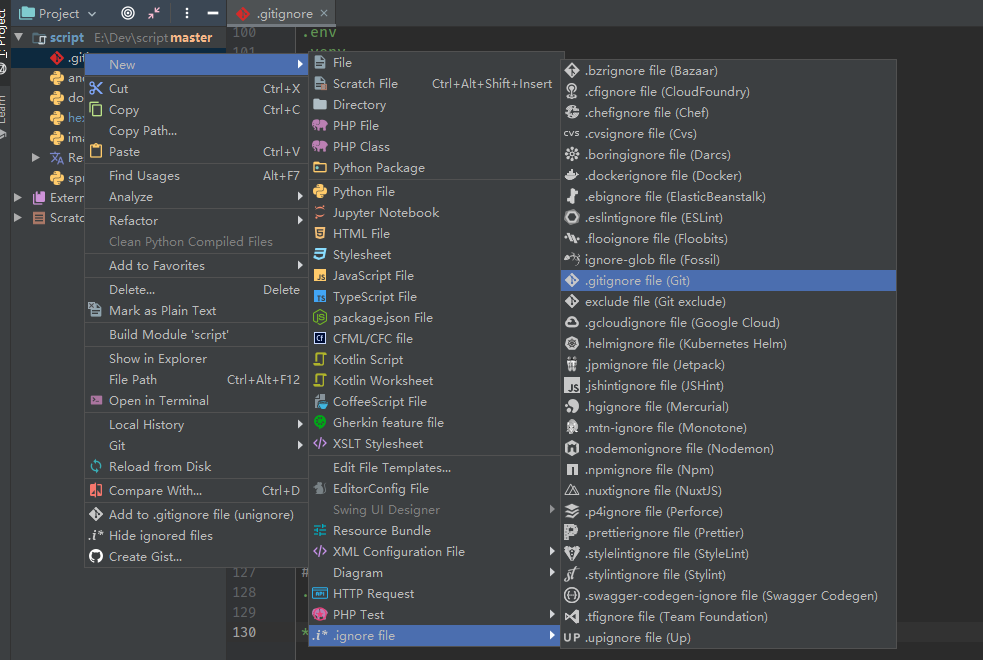The image size is (983, 660).
Task: Click the CoffeeScript icon beside CoffeeScript File
Action: coord(320,401)
